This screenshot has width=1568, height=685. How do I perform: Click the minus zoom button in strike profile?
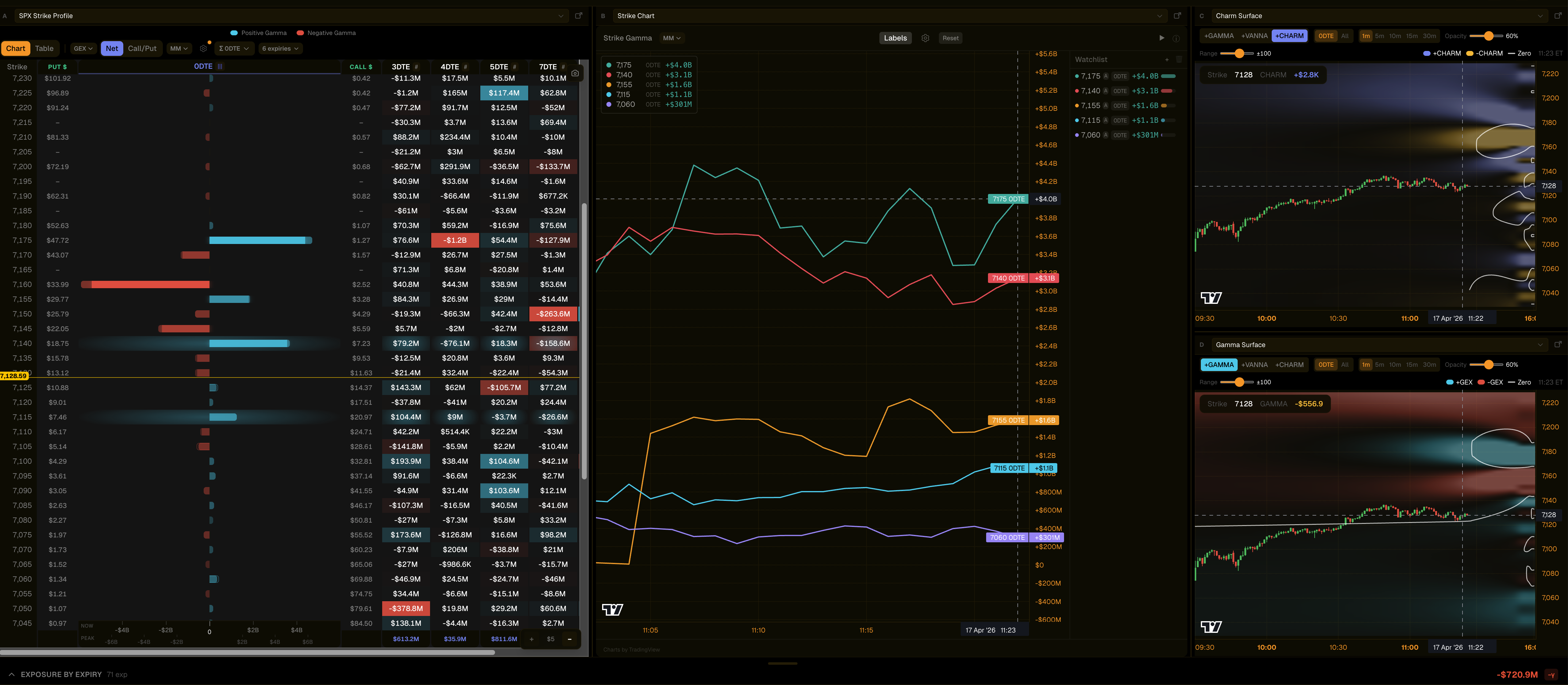click(569, 639)
